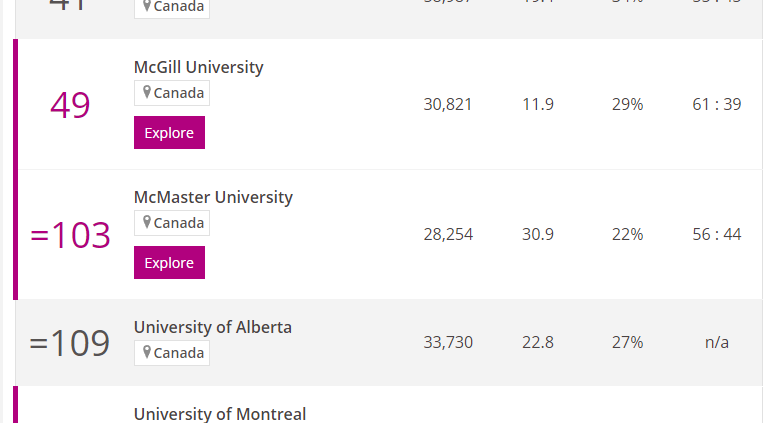Screen dimensions: 769x423
Task: Click the rank 49 number
Action: (70, 105)
